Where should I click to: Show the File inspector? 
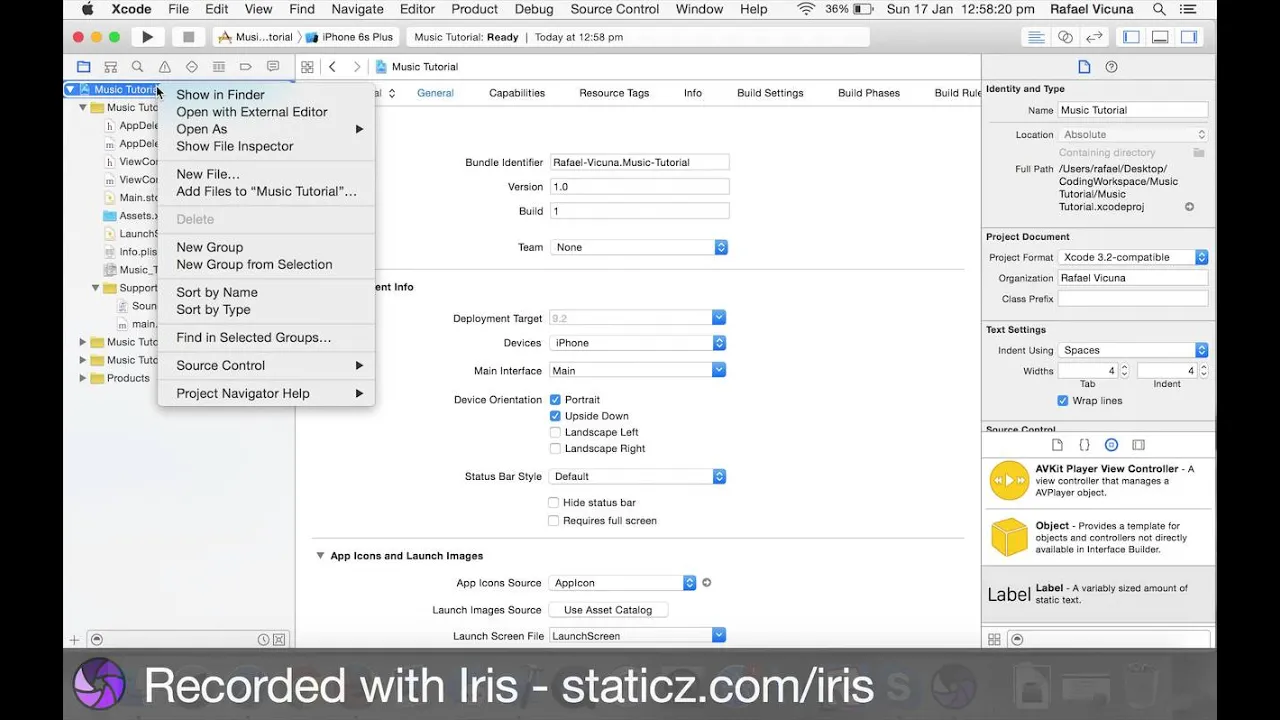click(1084, 67)
